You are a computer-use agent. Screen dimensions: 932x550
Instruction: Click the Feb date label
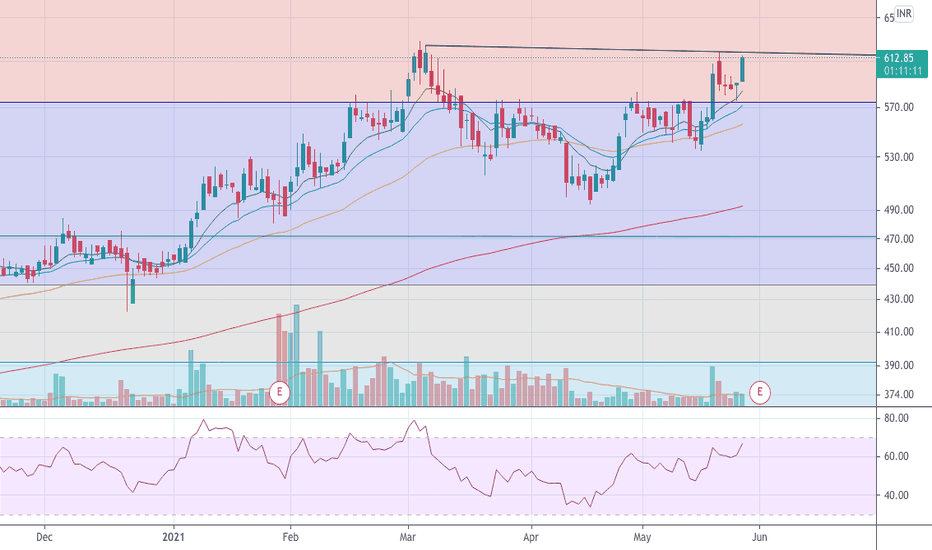[x=290, y=537]
